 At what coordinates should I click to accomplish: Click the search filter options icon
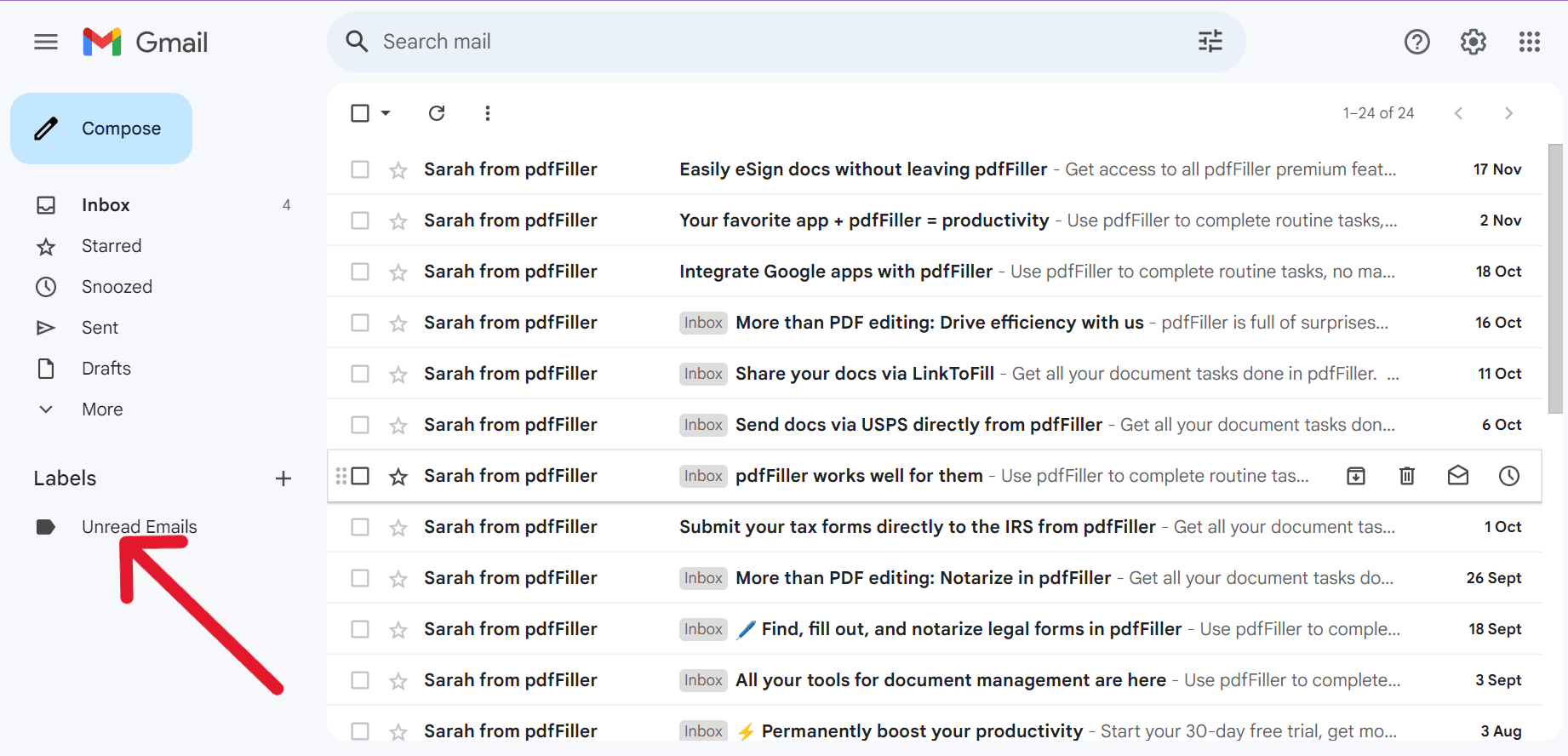coord(1210,42)
